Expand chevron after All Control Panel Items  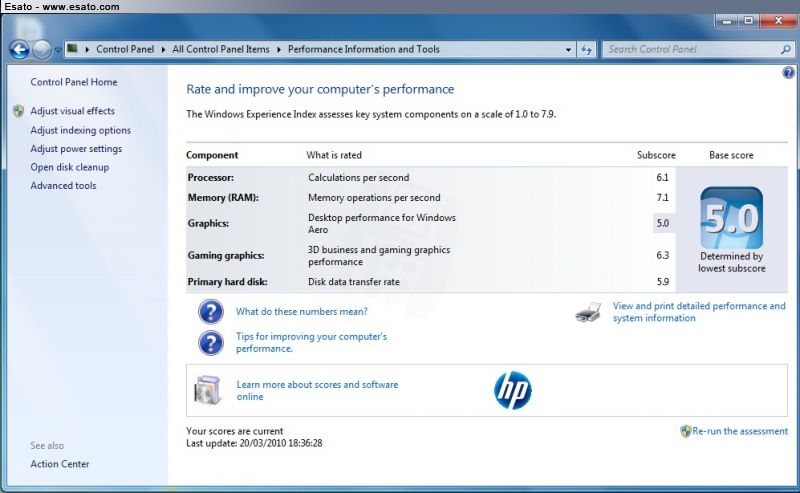point(279,50)
